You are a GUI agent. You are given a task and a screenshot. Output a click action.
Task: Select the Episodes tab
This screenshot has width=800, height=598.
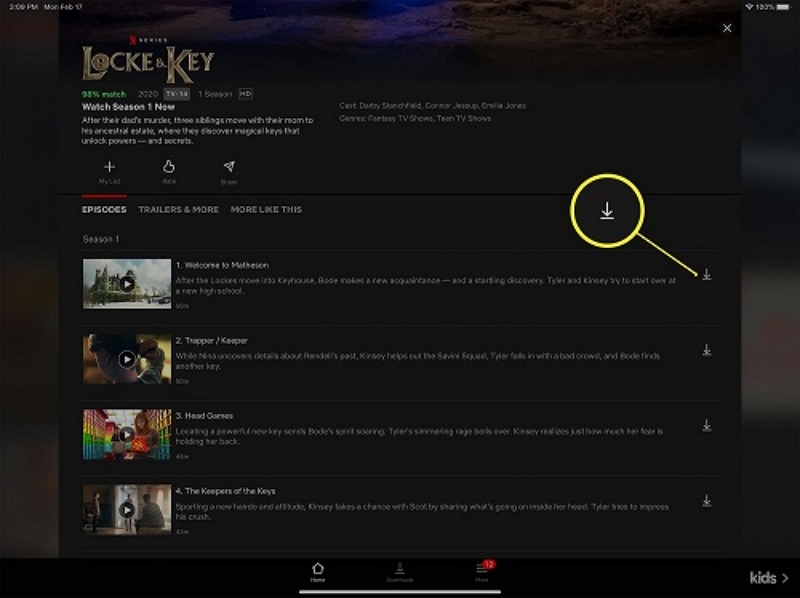point(104,210)
